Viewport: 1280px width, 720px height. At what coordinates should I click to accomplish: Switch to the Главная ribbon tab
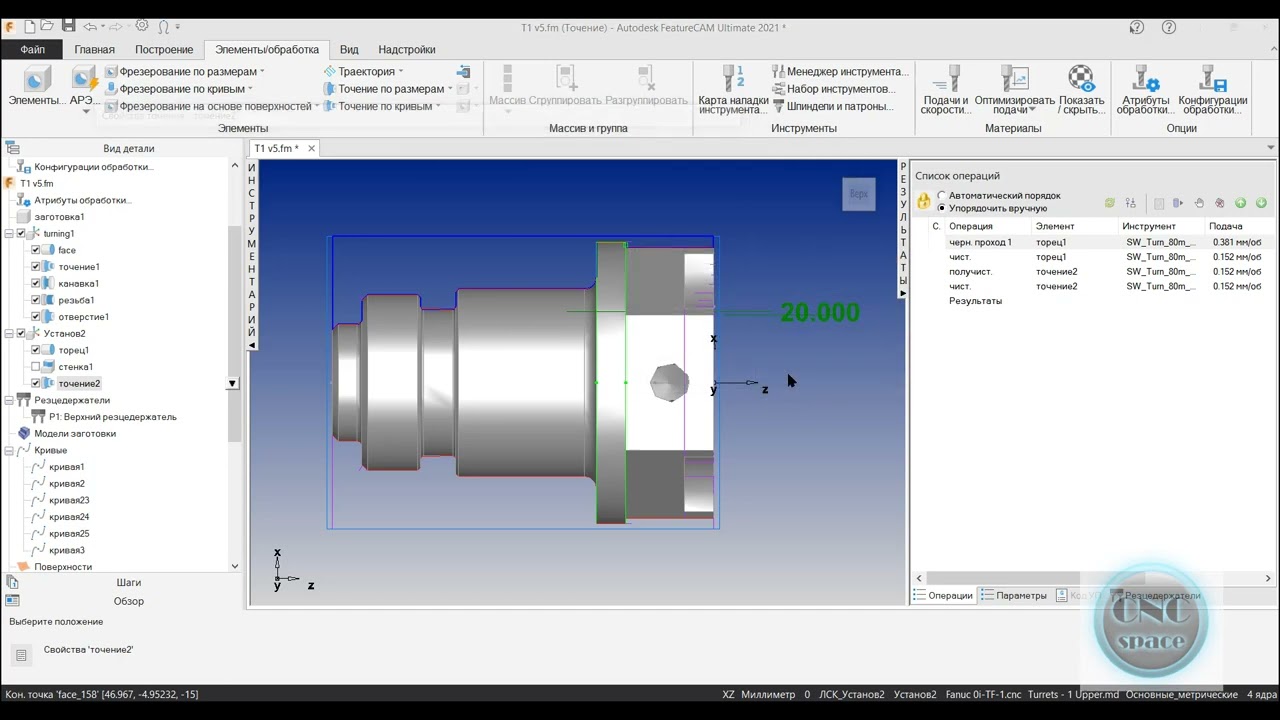click(x=94, y=49)
